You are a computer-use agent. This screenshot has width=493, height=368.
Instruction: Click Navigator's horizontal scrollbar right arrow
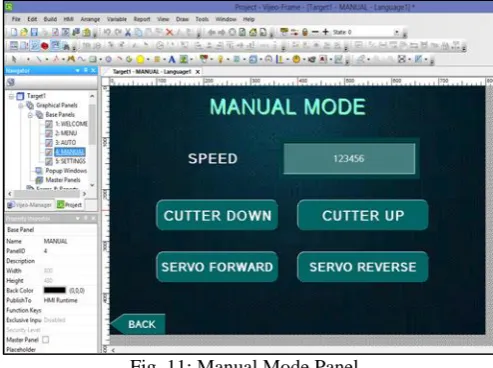tap(85, 194)
